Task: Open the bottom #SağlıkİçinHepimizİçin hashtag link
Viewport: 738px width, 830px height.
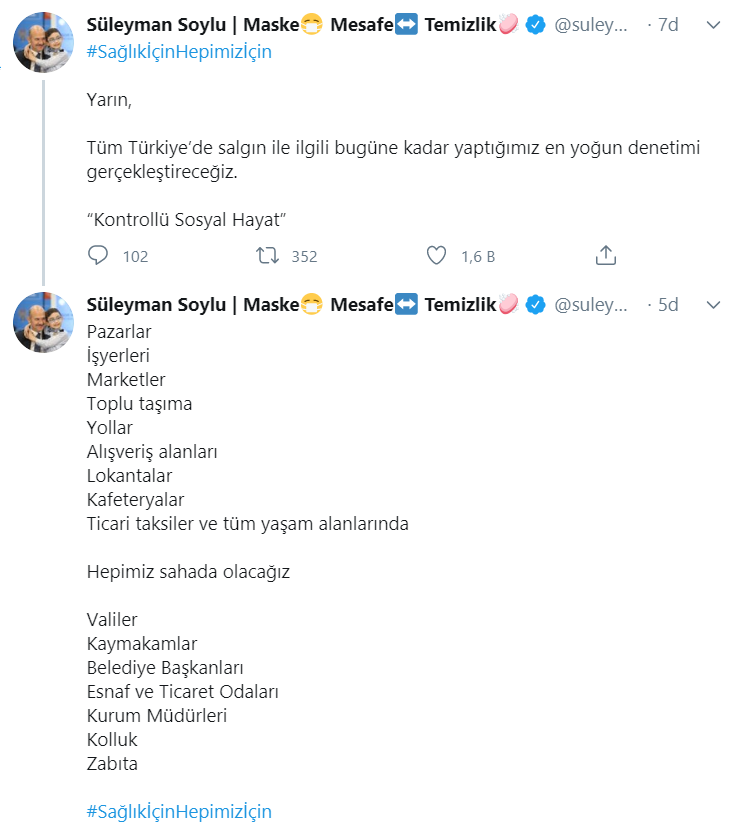Action: (179, 811)
